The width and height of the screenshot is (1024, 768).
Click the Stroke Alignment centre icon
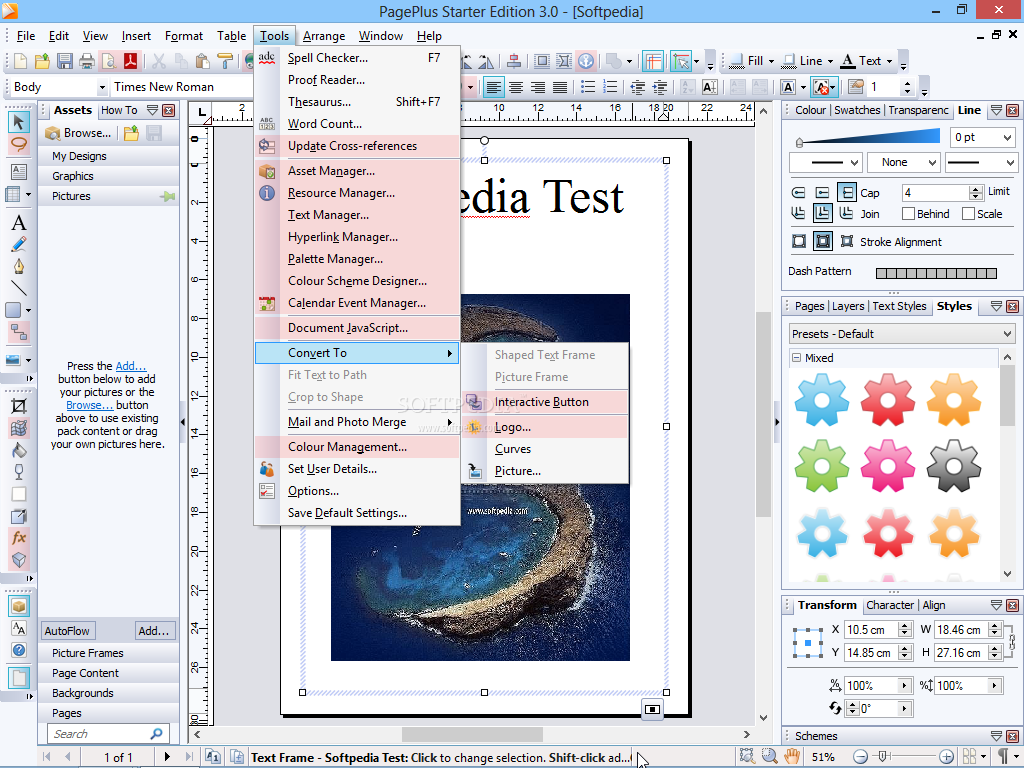click(x=823, y=242)
